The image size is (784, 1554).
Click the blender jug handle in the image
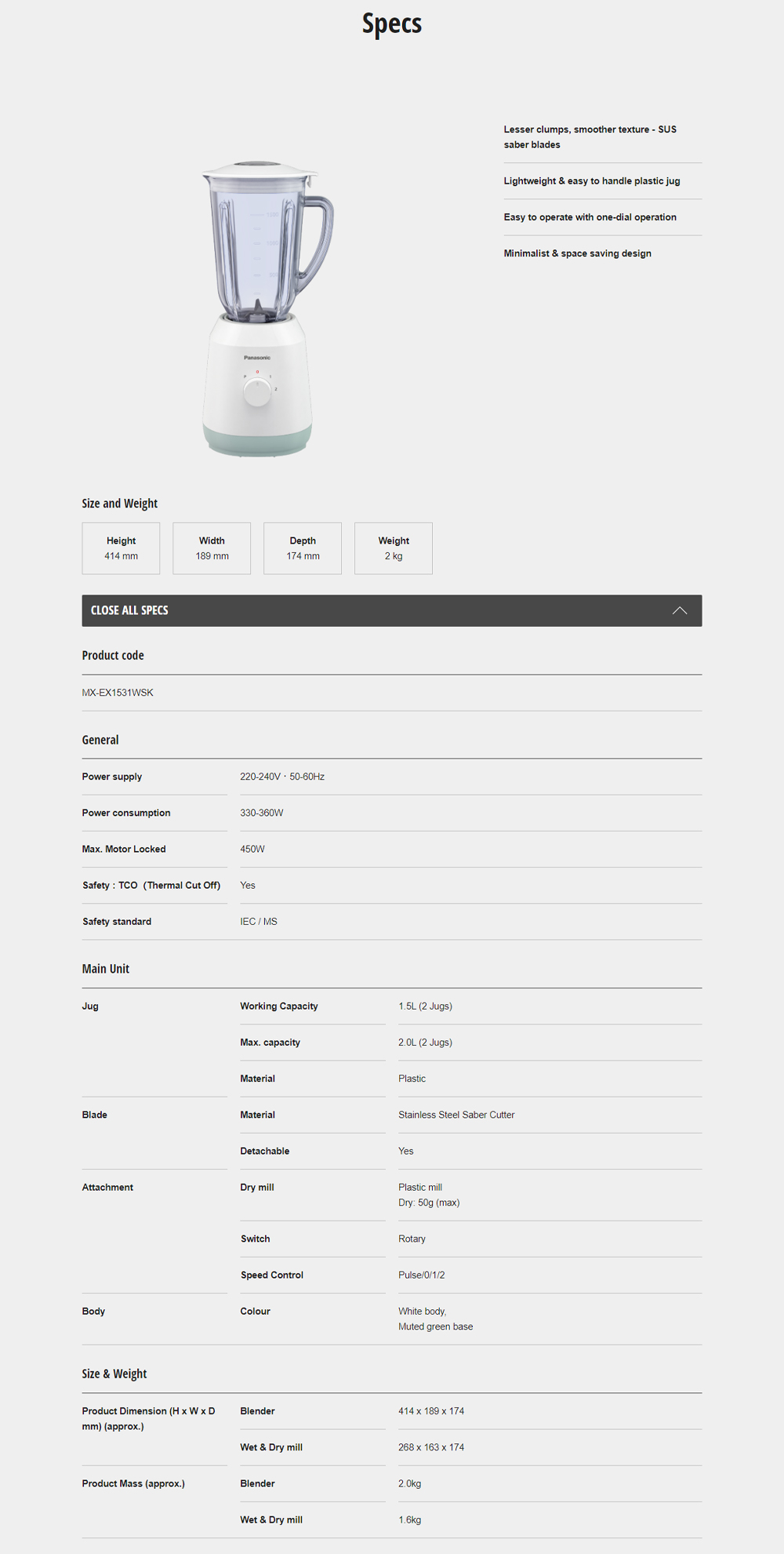click(x=318, y=235)
